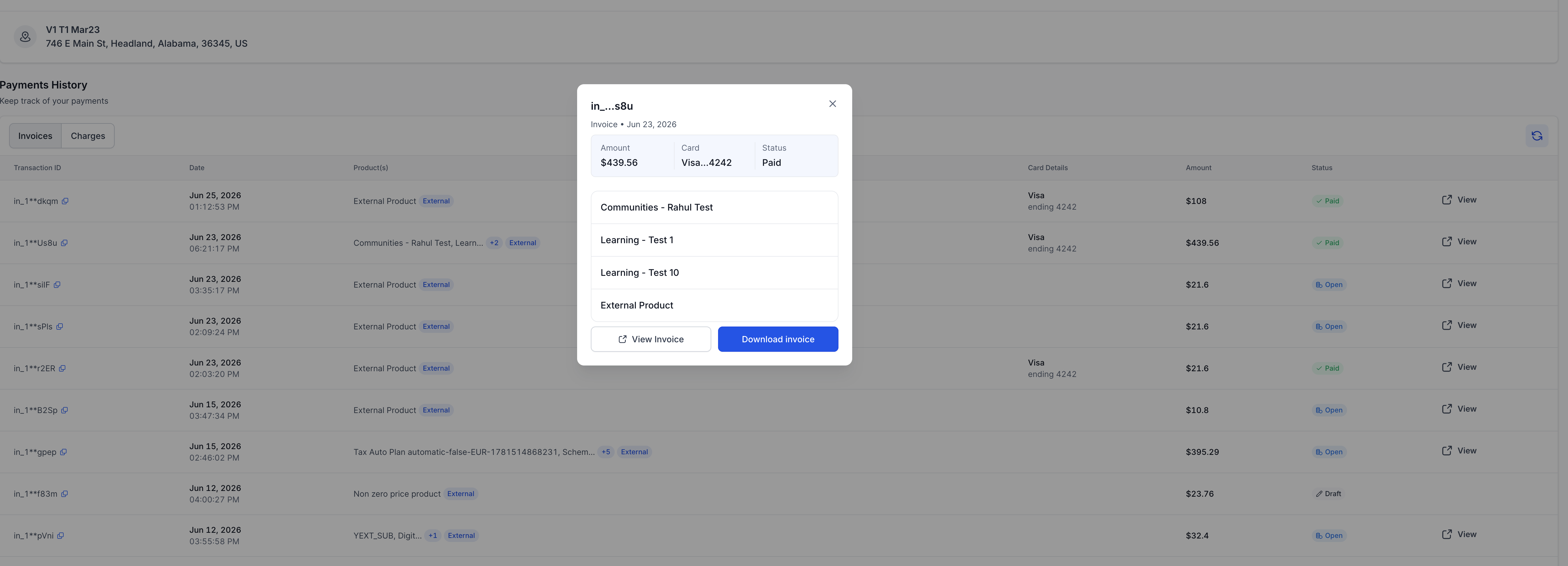Expand the +5 products badge
This screenshot has height=566, width=1568.
[x=606, y=452]
